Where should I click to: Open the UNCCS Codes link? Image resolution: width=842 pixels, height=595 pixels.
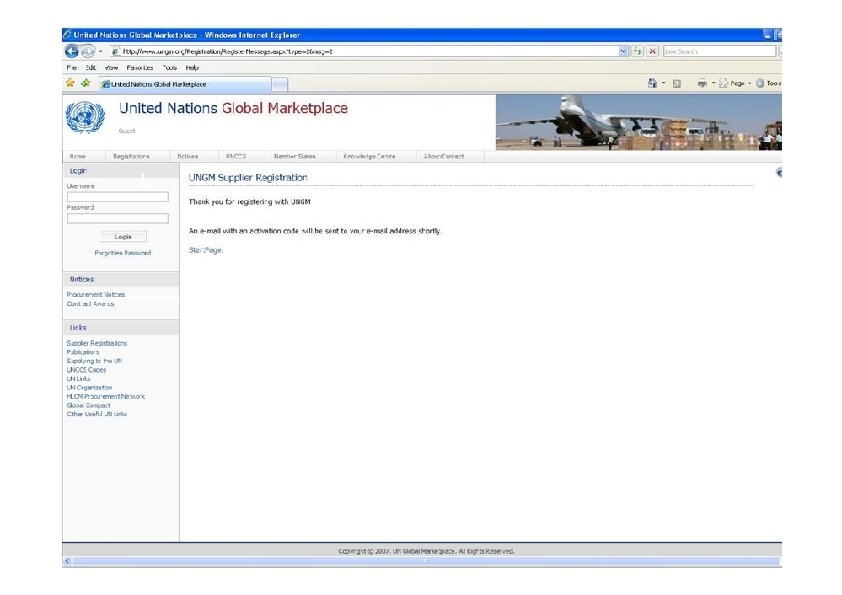86,370
